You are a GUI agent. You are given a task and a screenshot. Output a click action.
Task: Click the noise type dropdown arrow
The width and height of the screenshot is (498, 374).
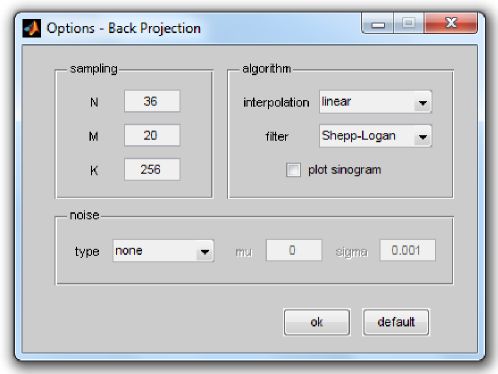pos(205,252)
